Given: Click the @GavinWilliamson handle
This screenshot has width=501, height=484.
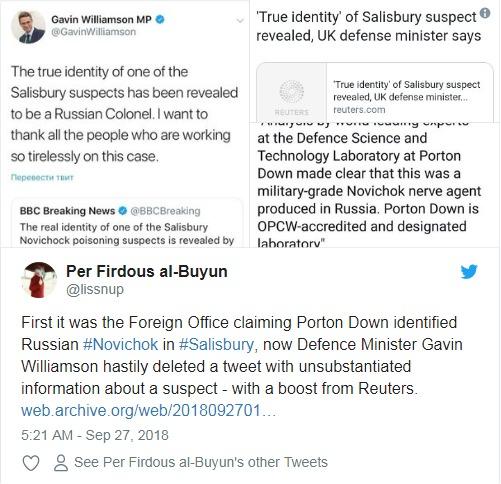Looking at the screenshot, I should pyautogui.click(x=93, y=32).
